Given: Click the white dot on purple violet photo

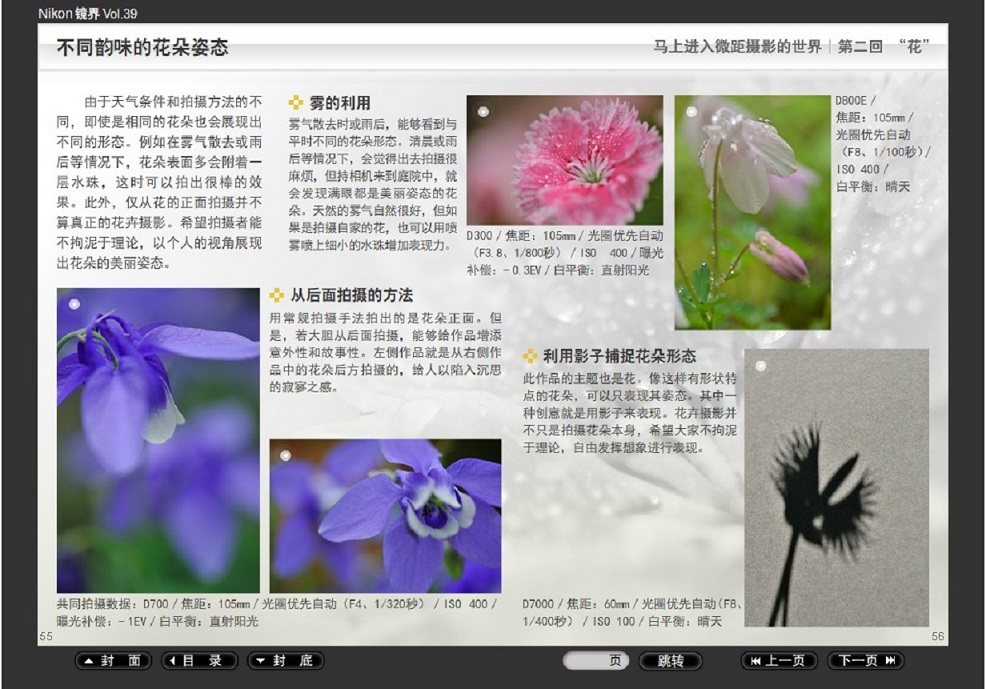Looking at the screenshot, I should (x=286, y=456).
